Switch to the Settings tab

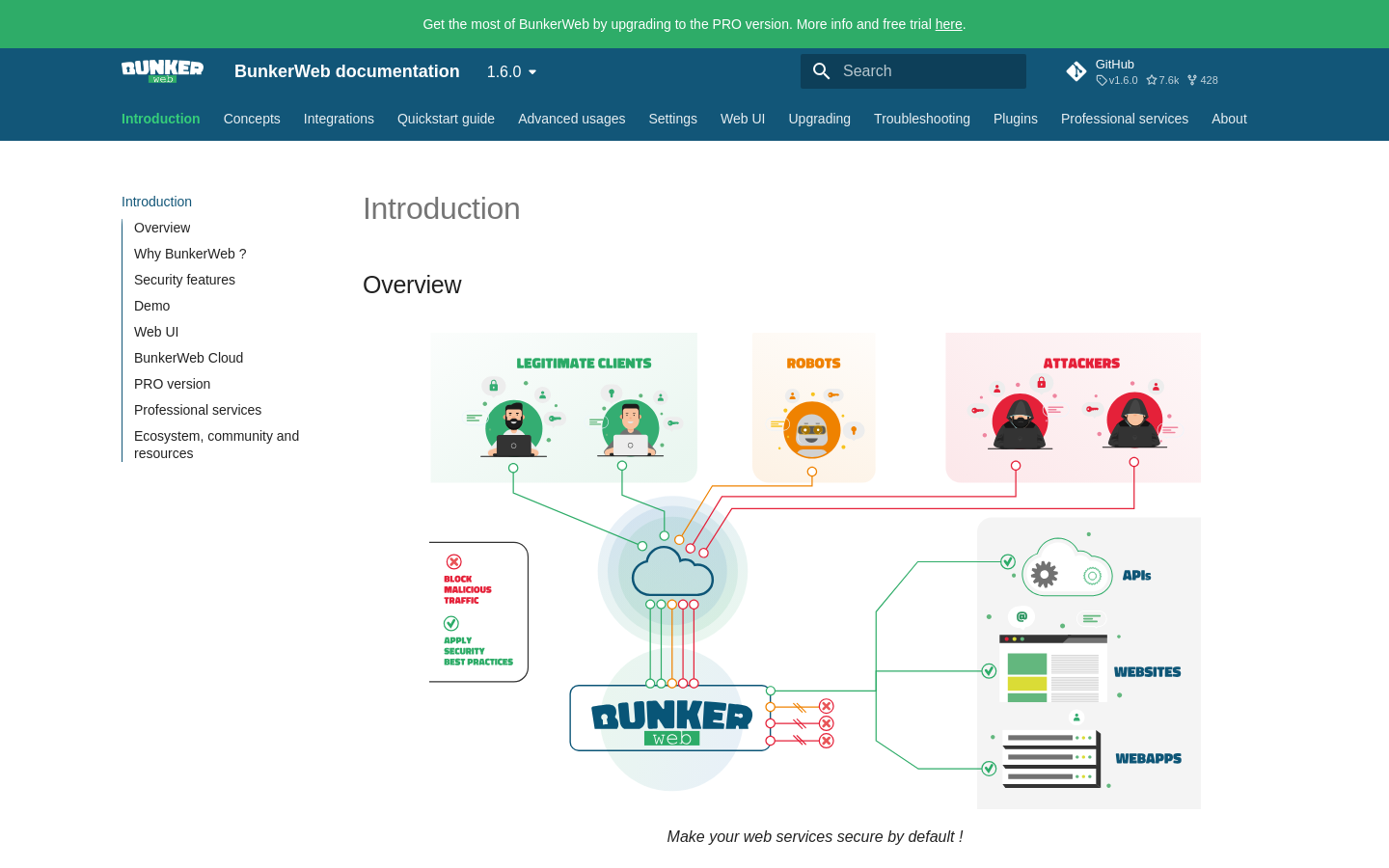tap(672, 119)
